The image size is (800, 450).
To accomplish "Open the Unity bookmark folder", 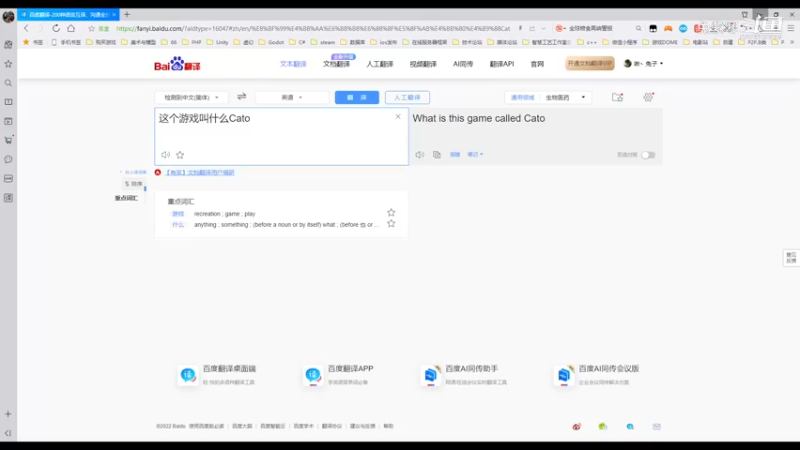I will click(x=217, y=42).
